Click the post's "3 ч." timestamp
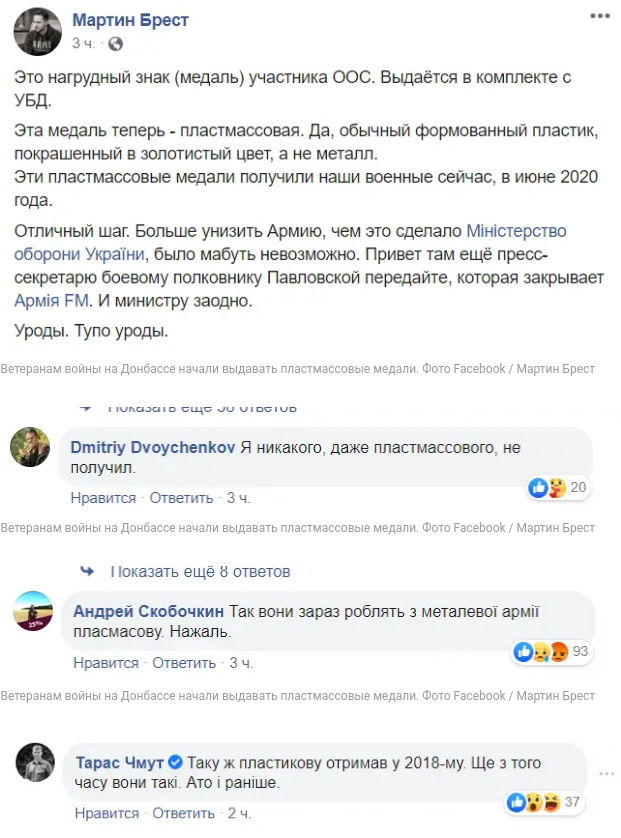 [x=83, y=44]
